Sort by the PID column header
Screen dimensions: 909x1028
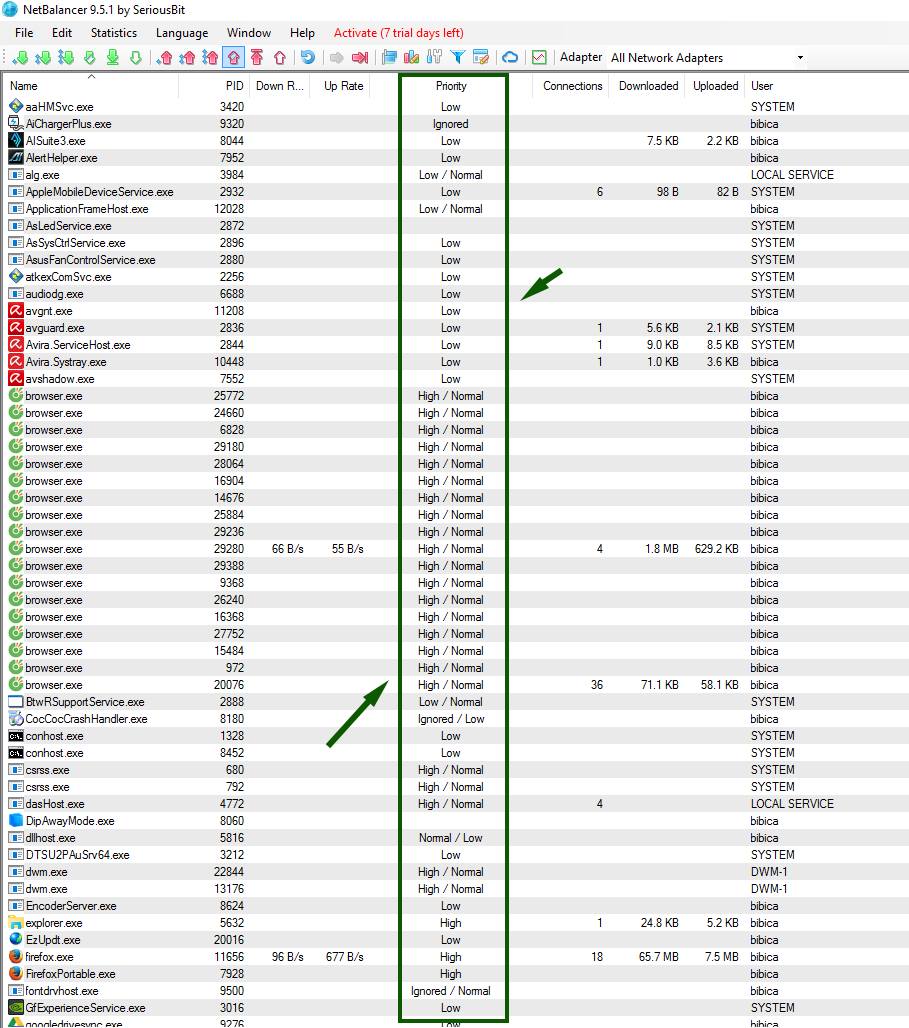click(213, 86)
